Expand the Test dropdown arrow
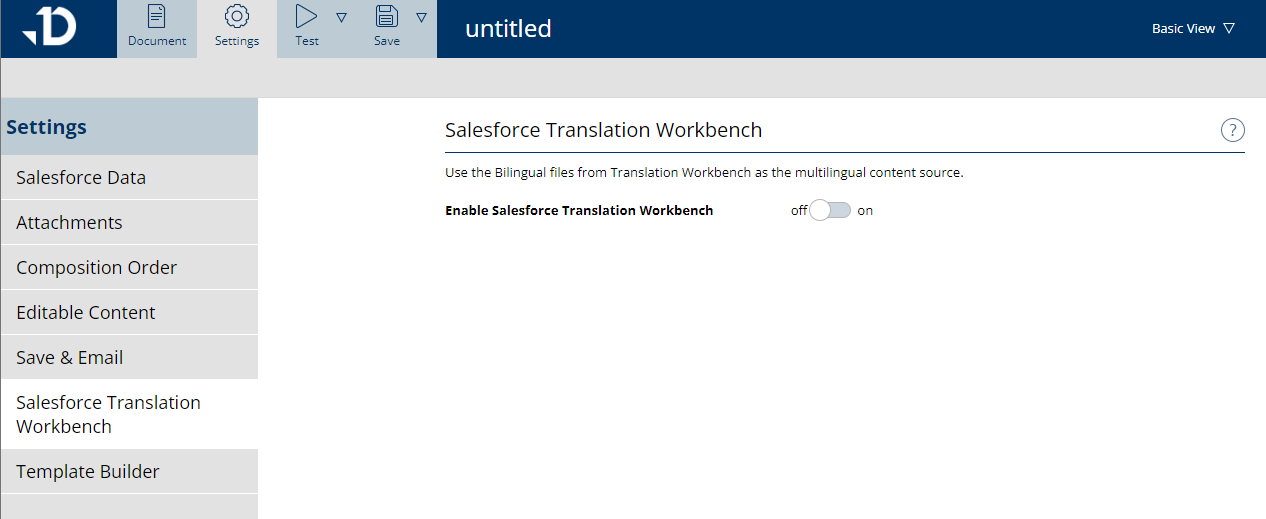Viewport: 1266px width, 519px height. [341, 17]
